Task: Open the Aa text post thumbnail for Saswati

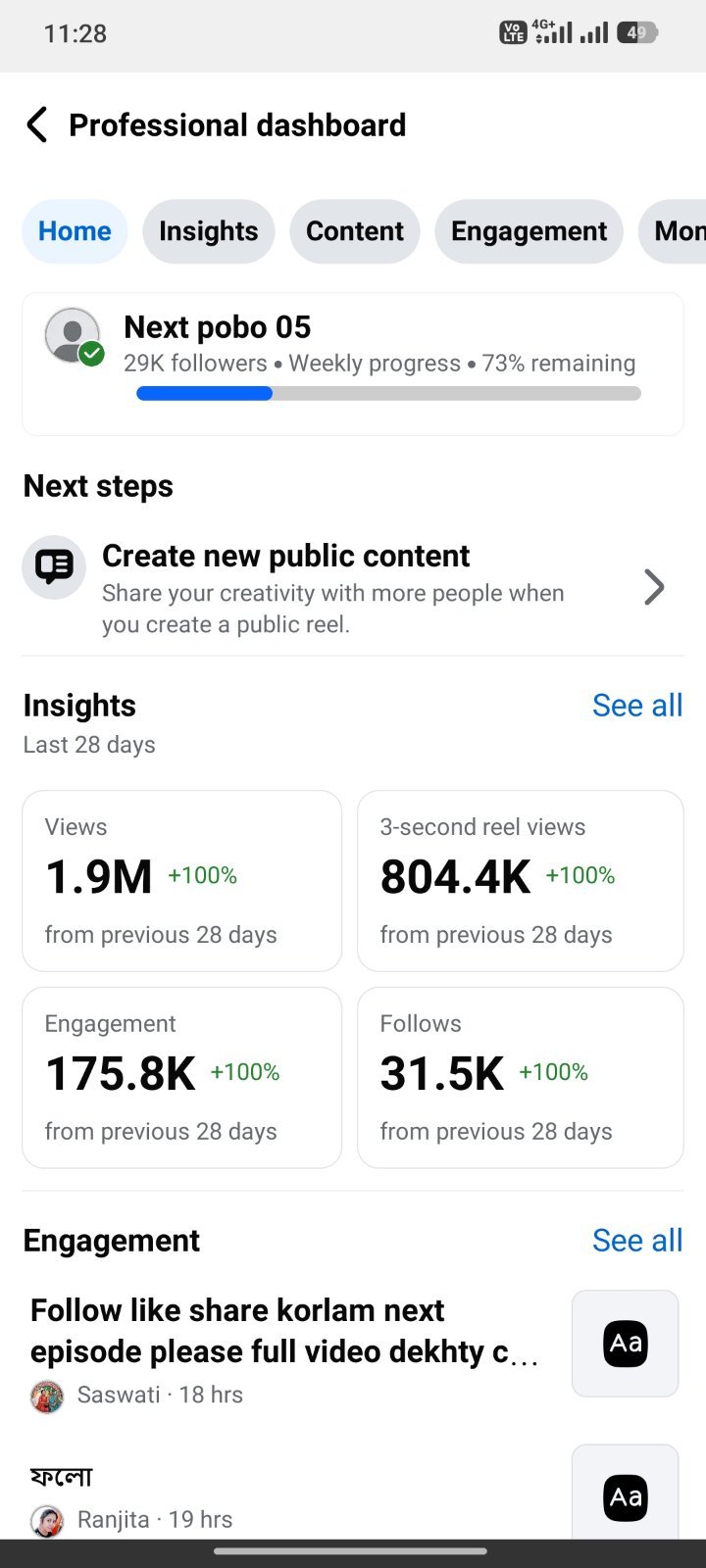Action: click(626, 1343)
